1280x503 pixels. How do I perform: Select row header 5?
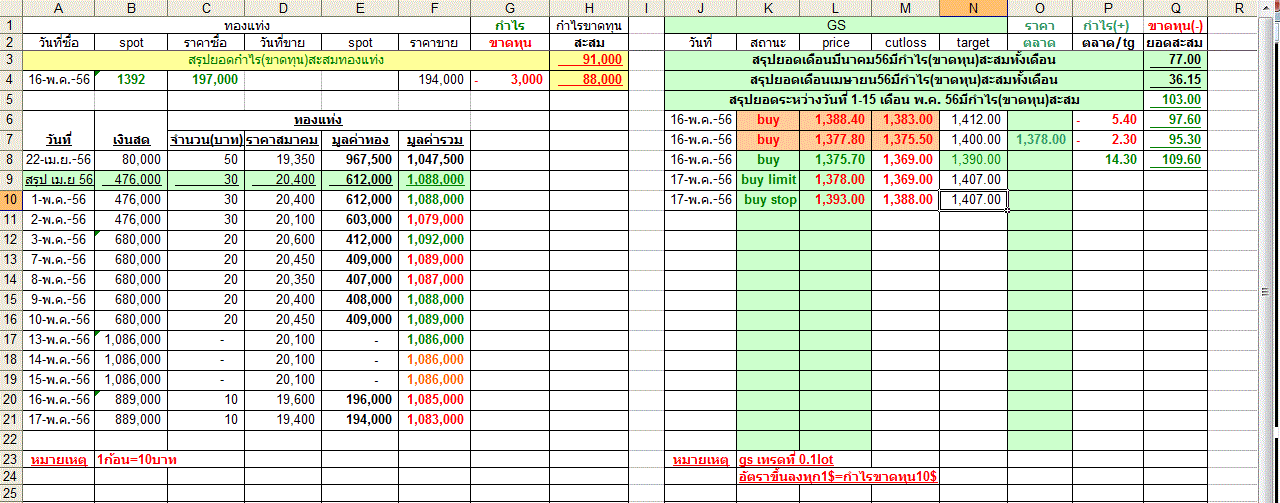click(x=11, y=100)
